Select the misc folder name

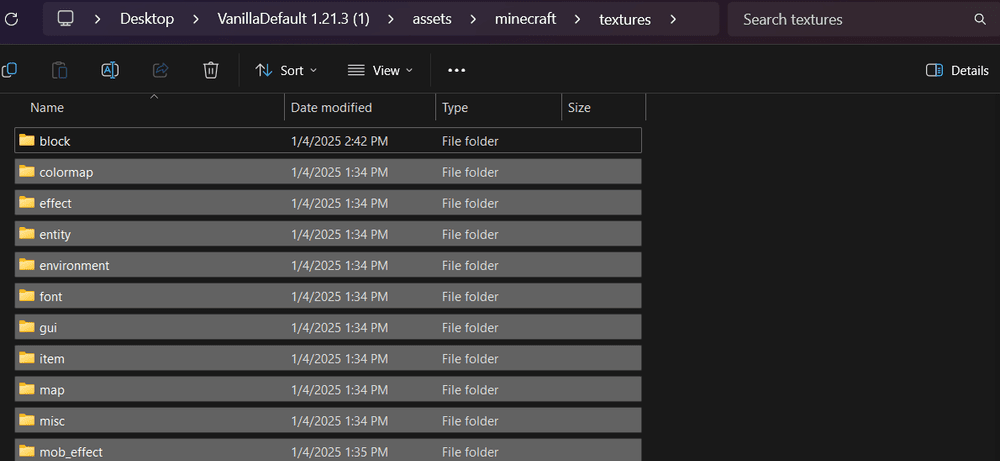(52, 421)
